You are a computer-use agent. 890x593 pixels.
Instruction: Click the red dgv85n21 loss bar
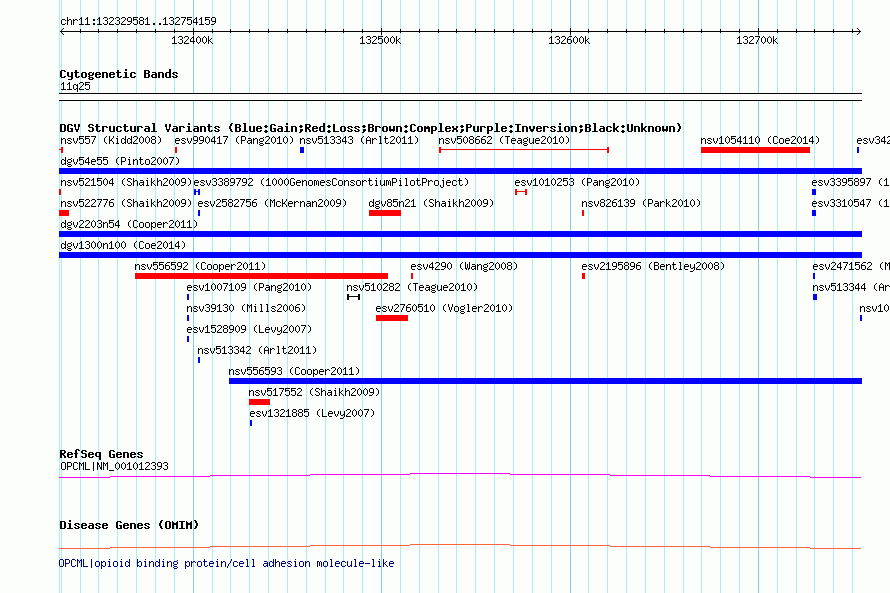tap(385, 213)
